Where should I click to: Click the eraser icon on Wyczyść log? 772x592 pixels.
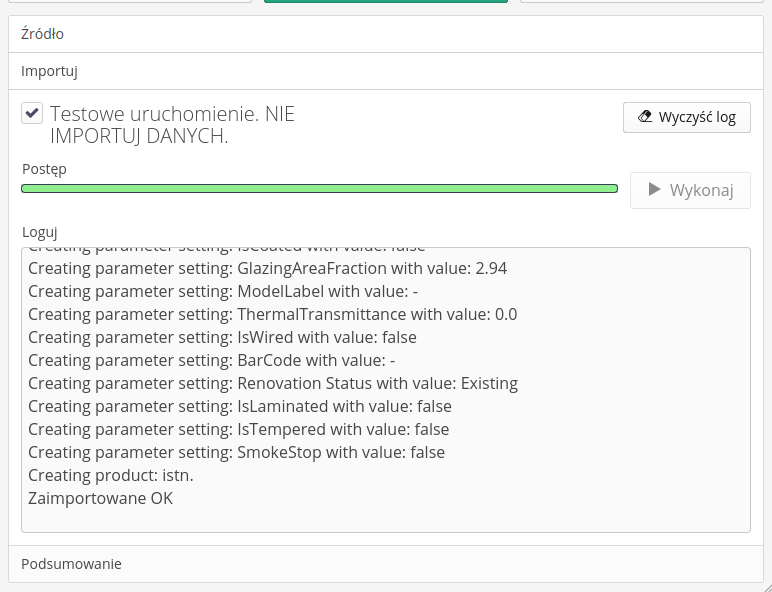(644, 117)
